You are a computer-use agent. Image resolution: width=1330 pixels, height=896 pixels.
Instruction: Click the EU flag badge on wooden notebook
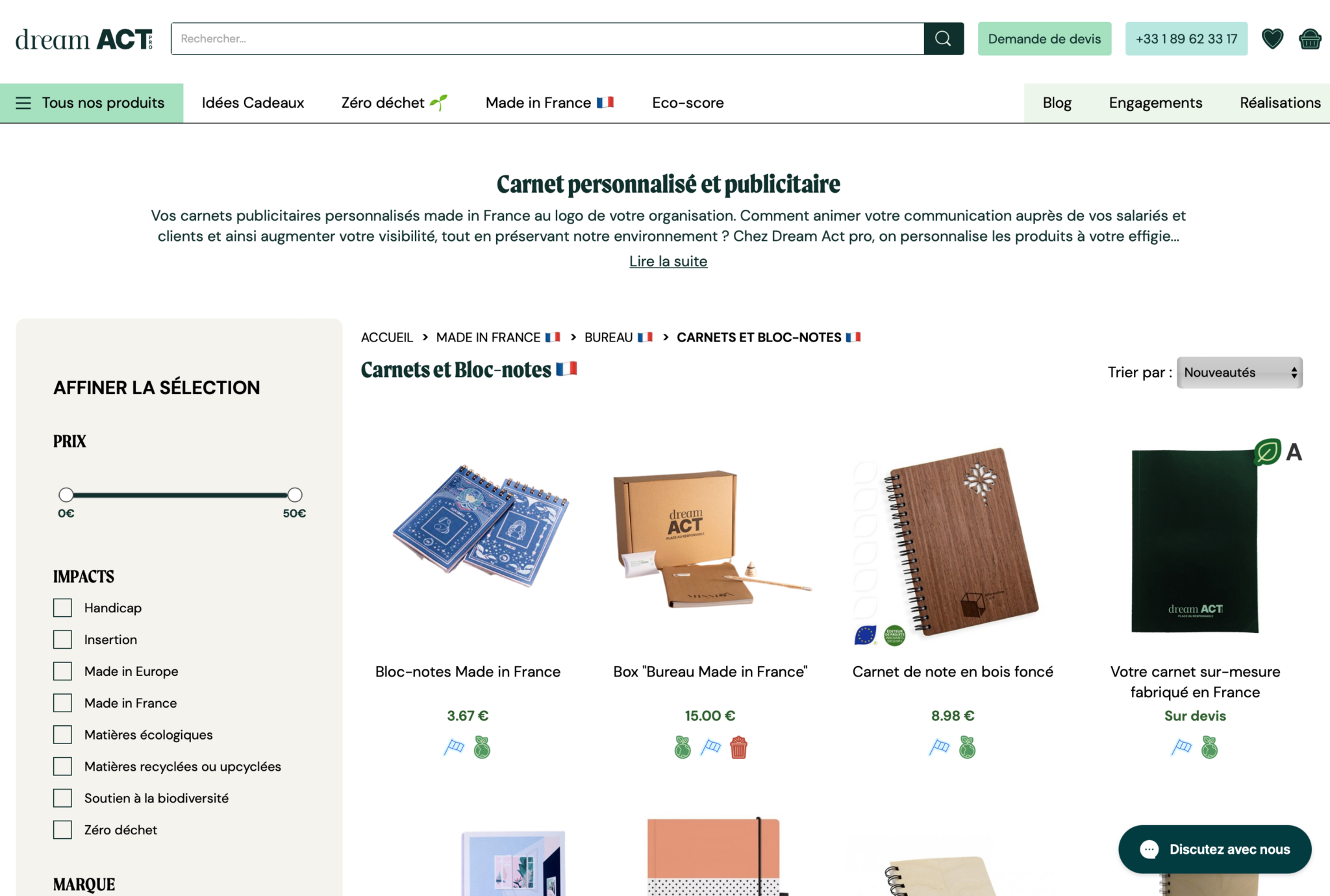pos(865,635)
